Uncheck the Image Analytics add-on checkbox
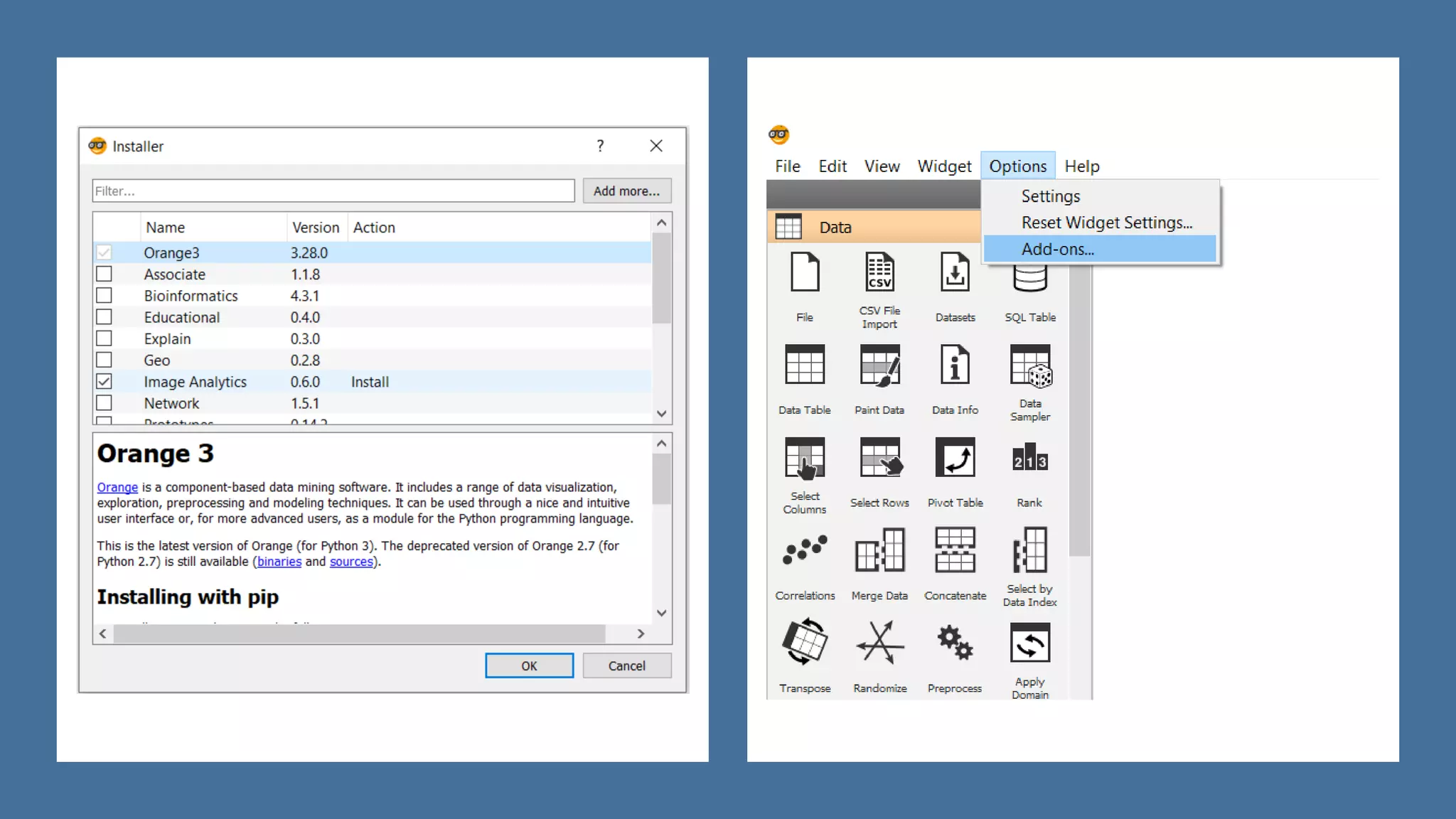This screenshot has width=1456, height=819. [104, 382]
